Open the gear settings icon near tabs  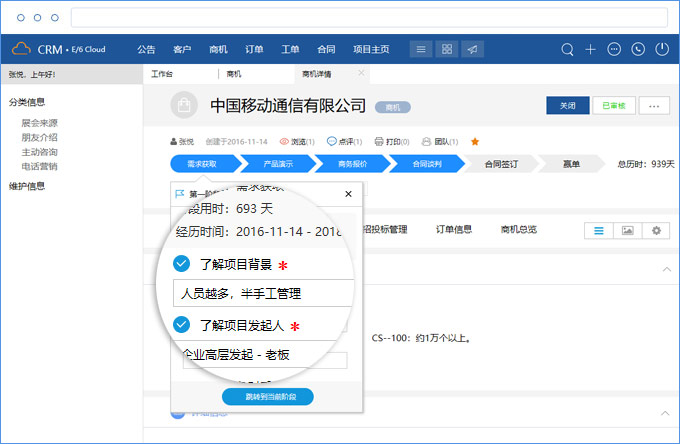tap(656, 230)
